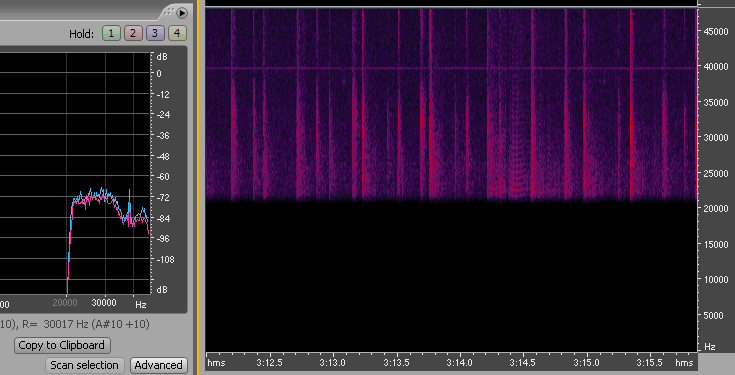Screen dimensions: 735x375
Task: Click the 3:13.0 mark on time ruler
Action: [333, 363]
